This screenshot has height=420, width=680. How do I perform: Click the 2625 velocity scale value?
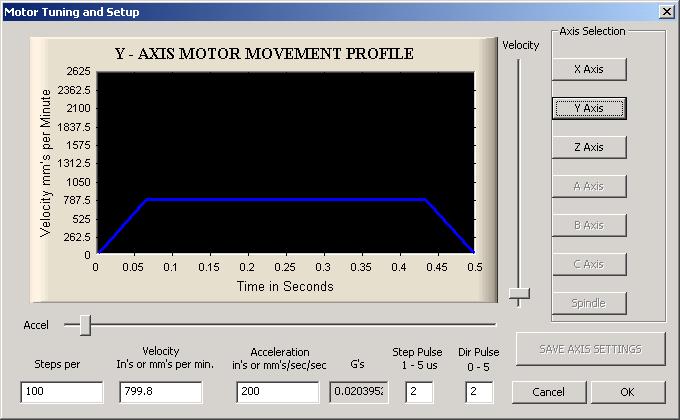78,71
